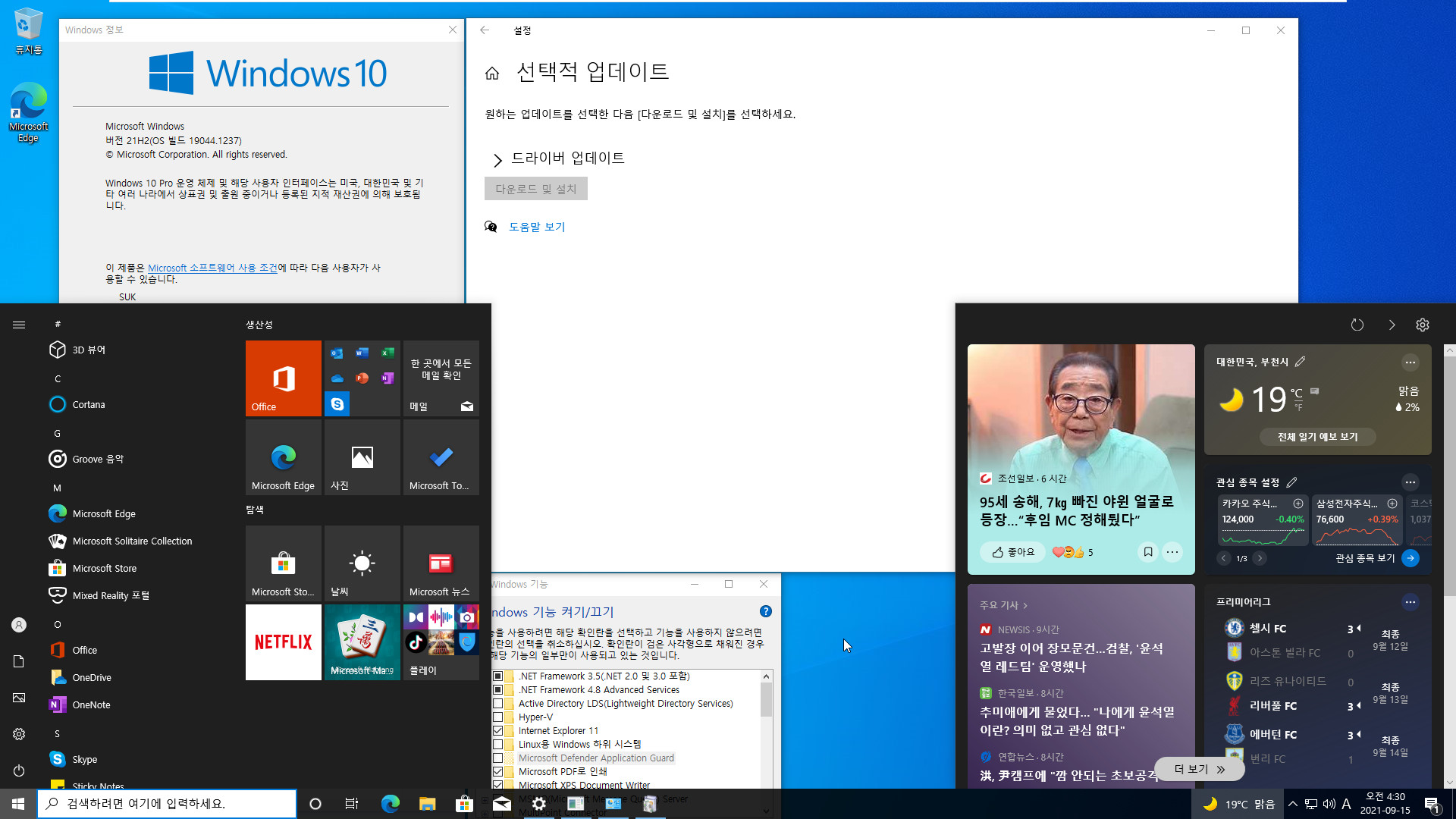Open more options on the 송해 article
Image resolution: width=1456 pixels, height=819 pixels.
pyautogui.click(x=1172, y=552)
